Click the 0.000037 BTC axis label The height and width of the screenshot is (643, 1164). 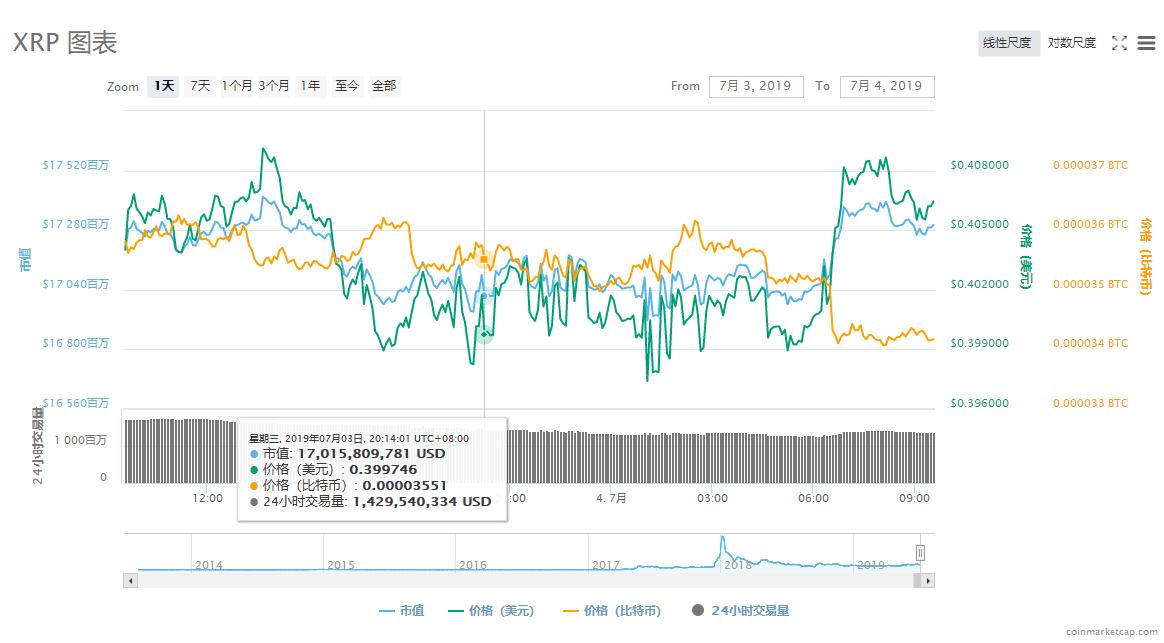click(1090, 165)
